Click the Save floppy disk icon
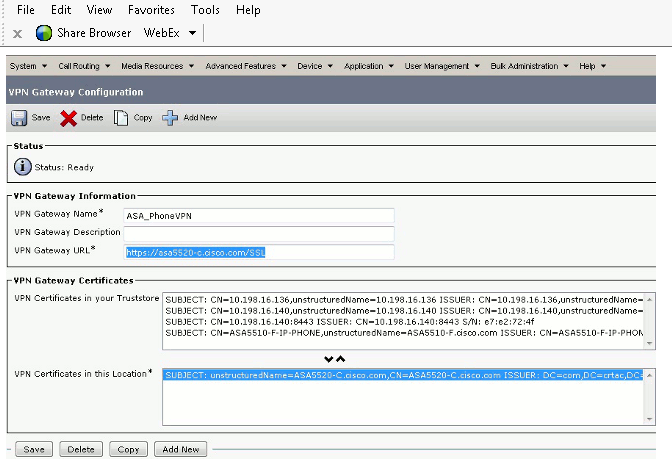The image size is (672, 471). tap(19, 118)
